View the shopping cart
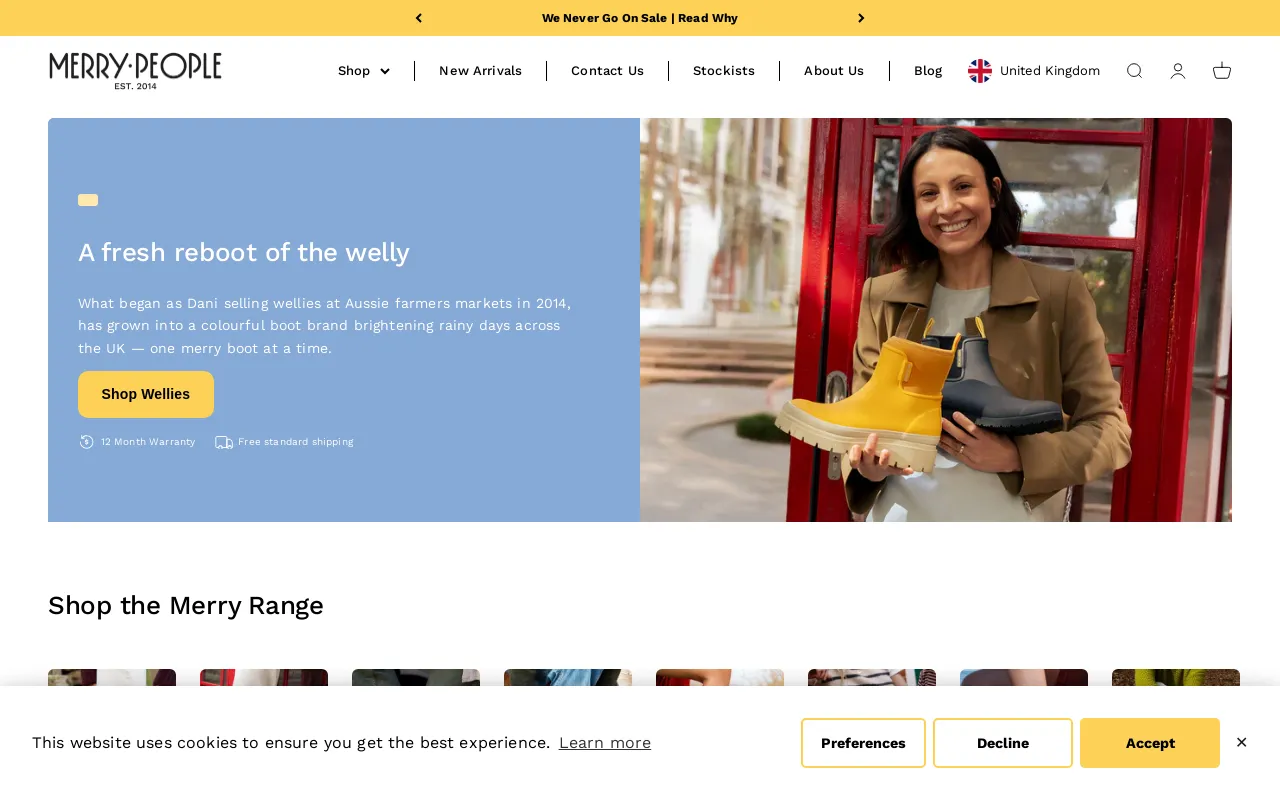This screenshot has height=800, width=1280. pyautogui.click(x=1222, y=71)
